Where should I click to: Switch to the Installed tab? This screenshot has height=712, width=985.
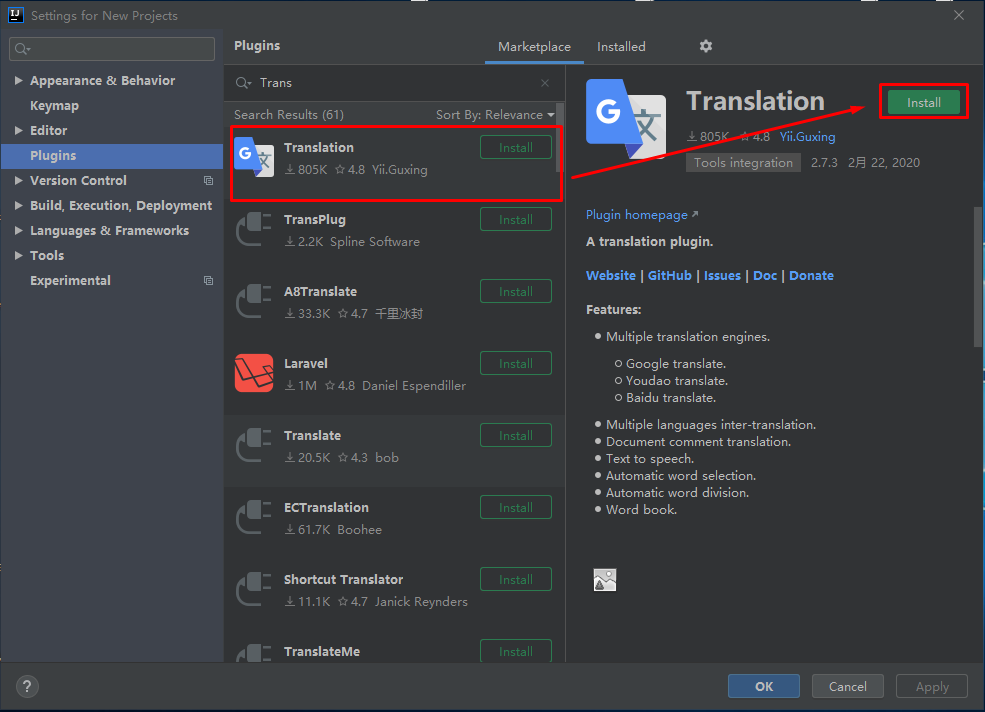click(x=620, y=46)
